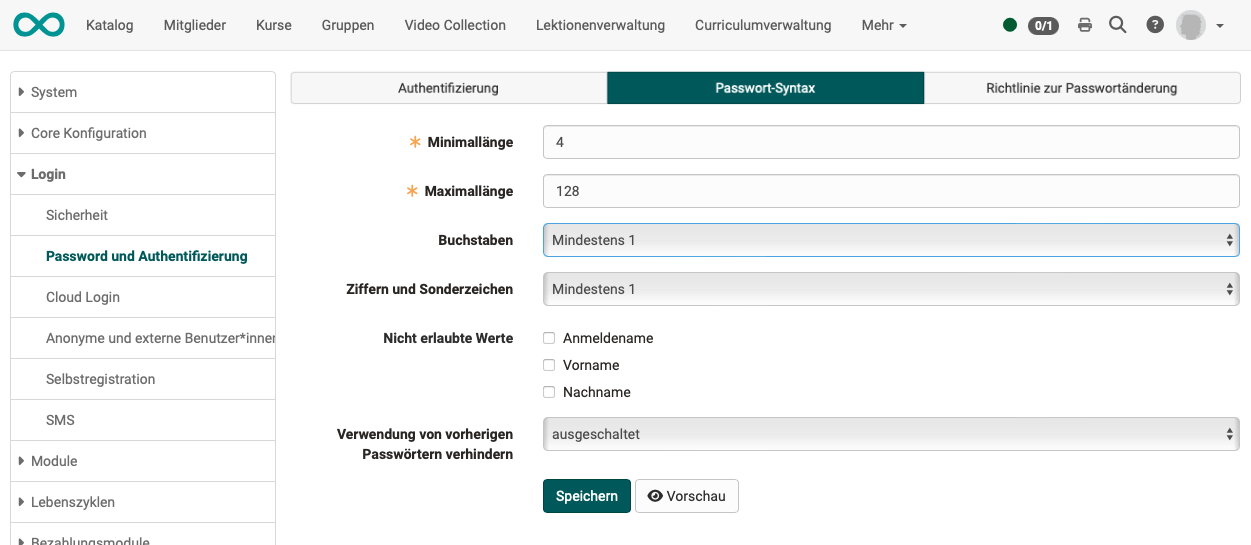Click the Nicht erlaubte Werte label

(x=448, y=338)
